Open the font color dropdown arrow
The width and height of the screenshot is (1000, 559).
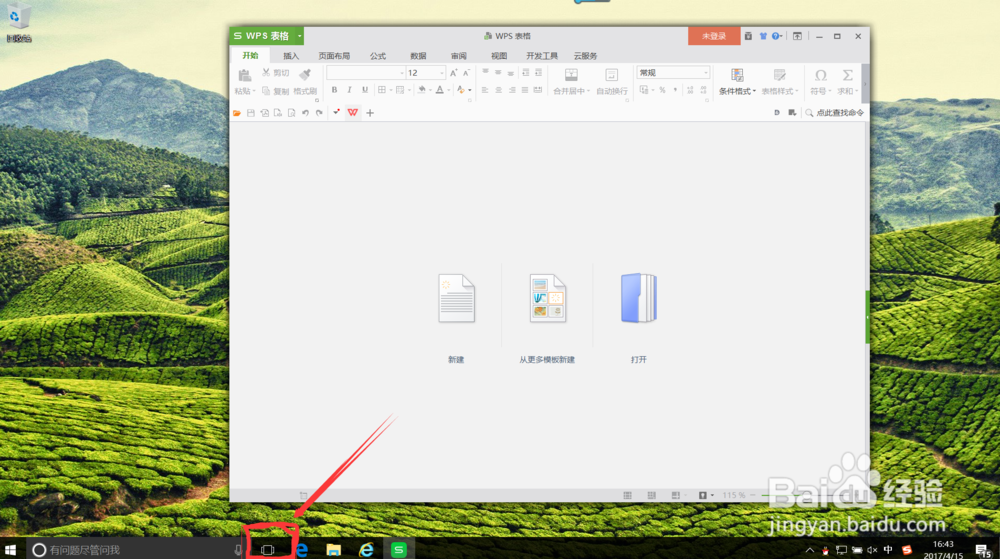[x=449, y=91]
